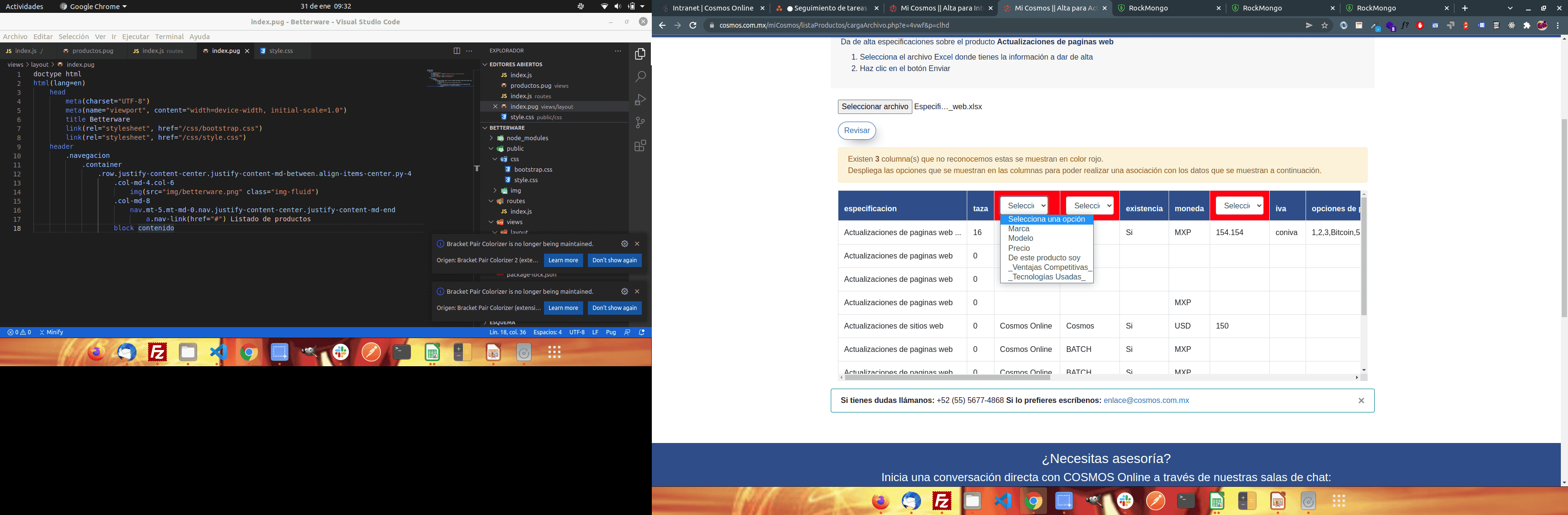Viewport: 1568px width, 515px height.
Task: Click the share arrow in address bar
Action: [x=1309, y=26]
